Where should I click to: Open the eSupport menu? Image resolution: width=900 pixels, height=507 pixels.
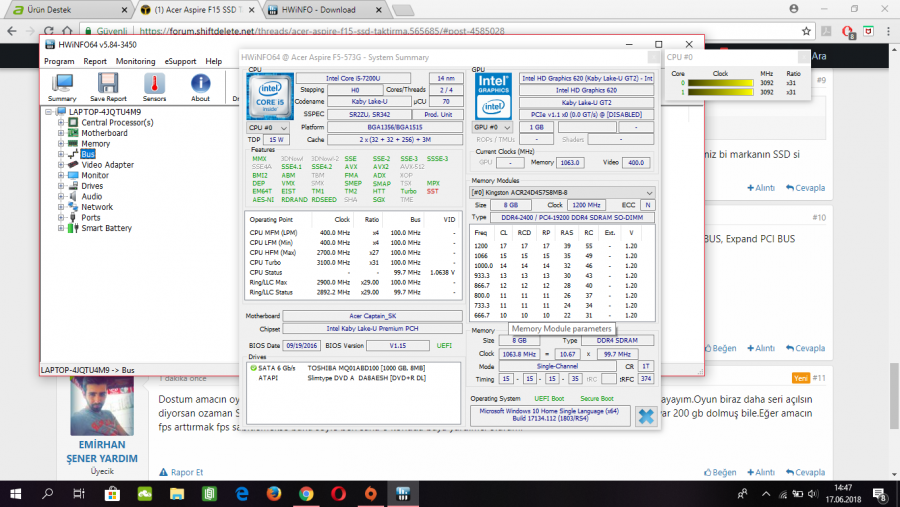tap(180, 61)
